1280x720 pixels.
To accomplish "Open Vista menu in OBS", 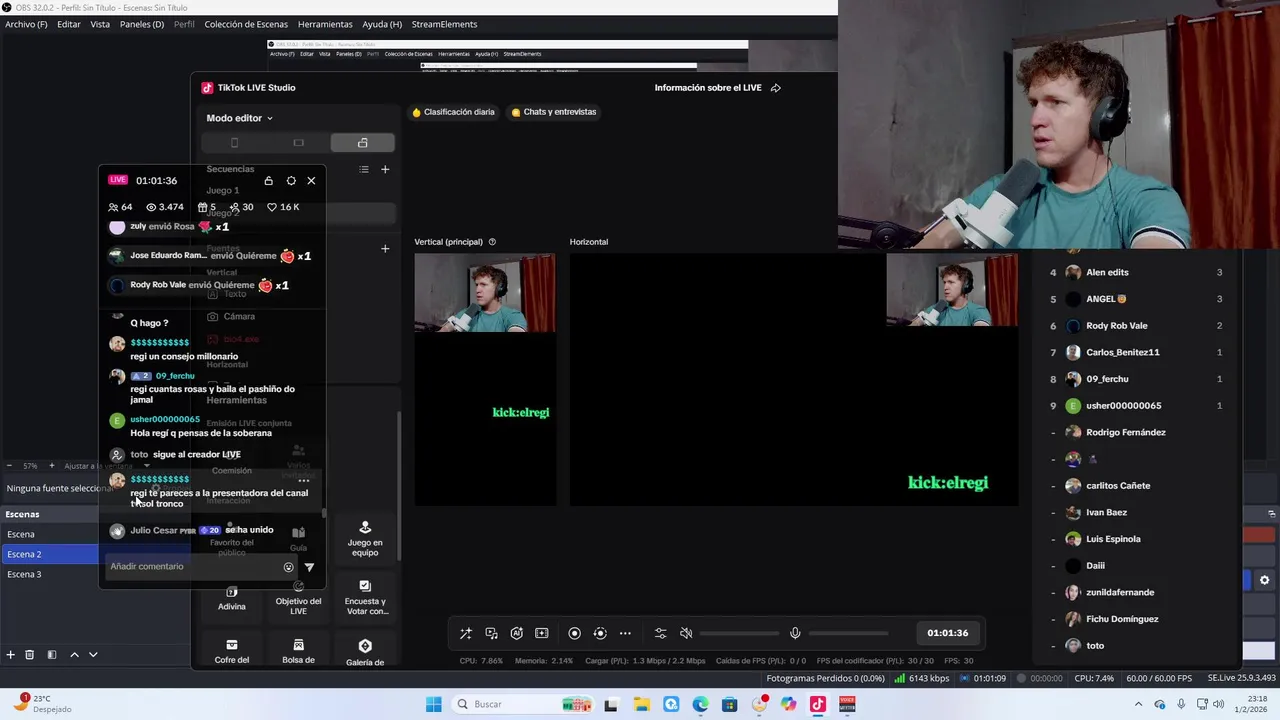I will pos(100,24).
